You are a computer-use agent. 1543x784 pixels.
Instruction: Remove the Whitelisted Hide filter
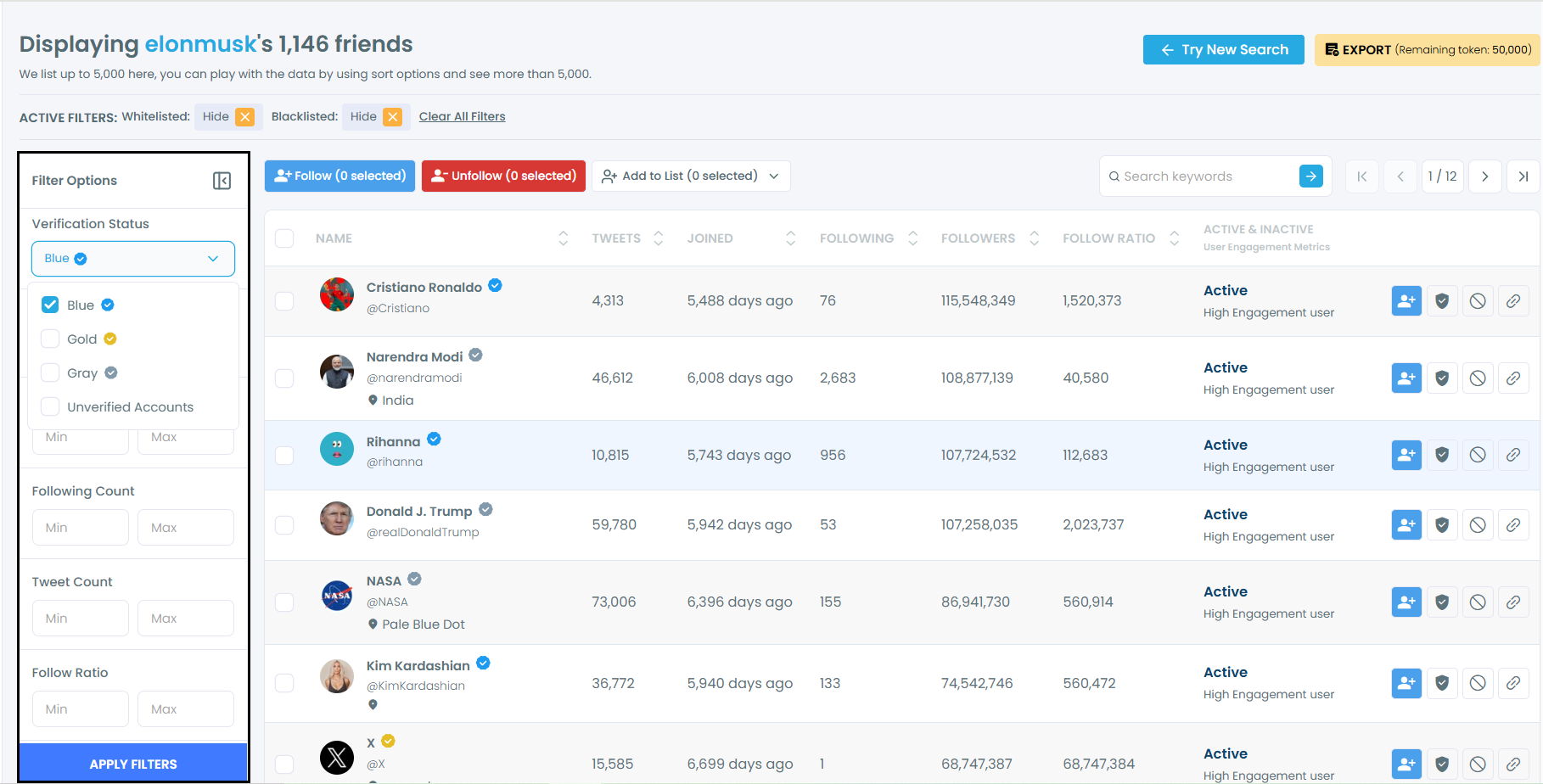click(245, 117)
